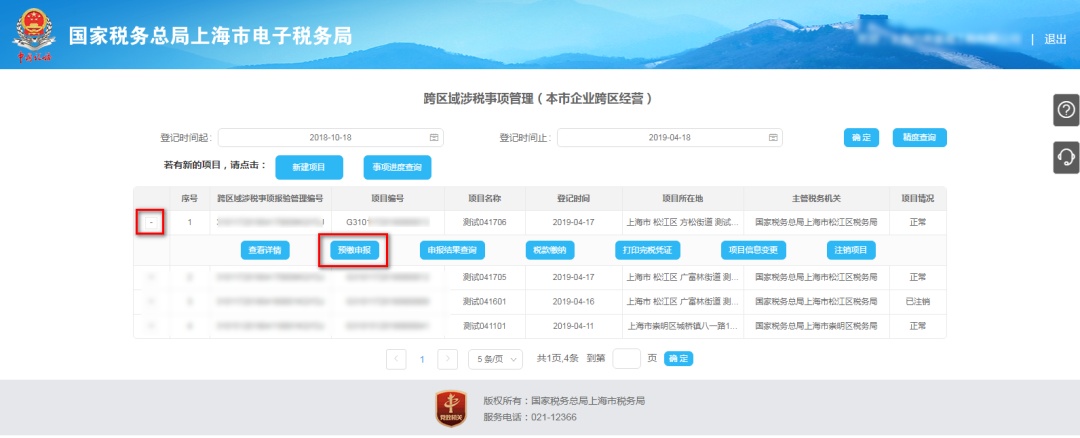
Task: Select page 1 in pagination
Action: (422, 359)
